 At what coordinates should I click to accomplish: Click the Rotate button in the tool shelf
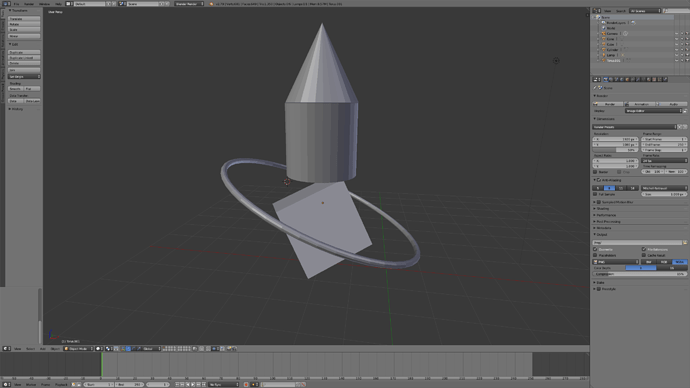click(24, 25)
